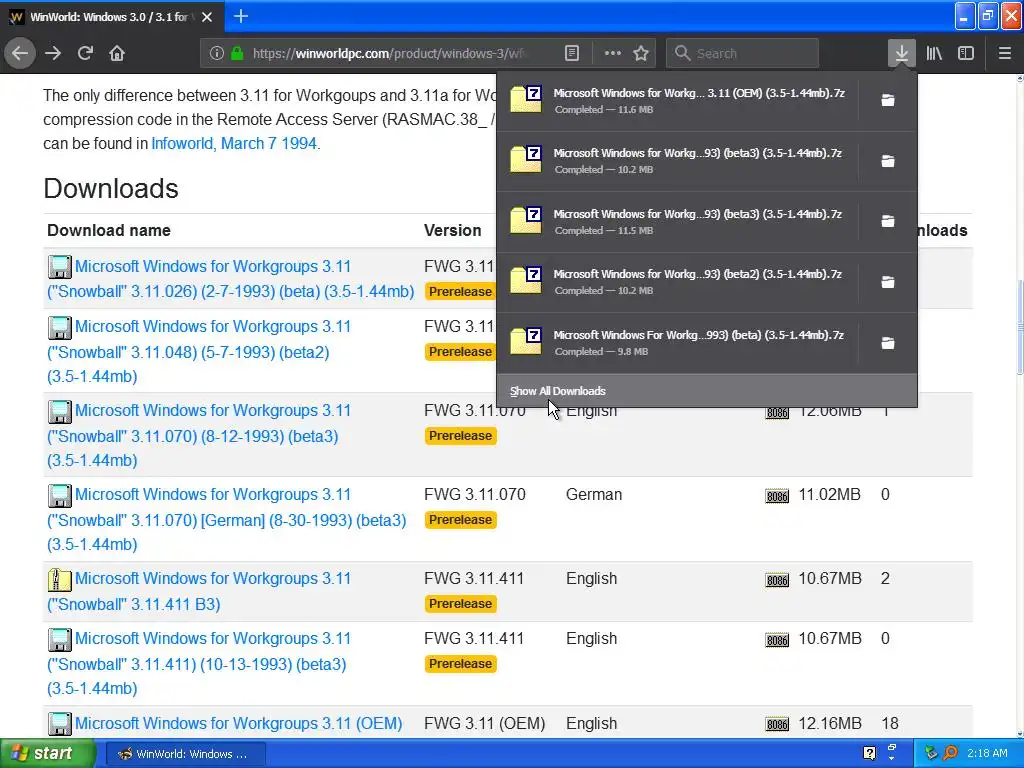Open the page actions three-dot menu

[613, 54]
